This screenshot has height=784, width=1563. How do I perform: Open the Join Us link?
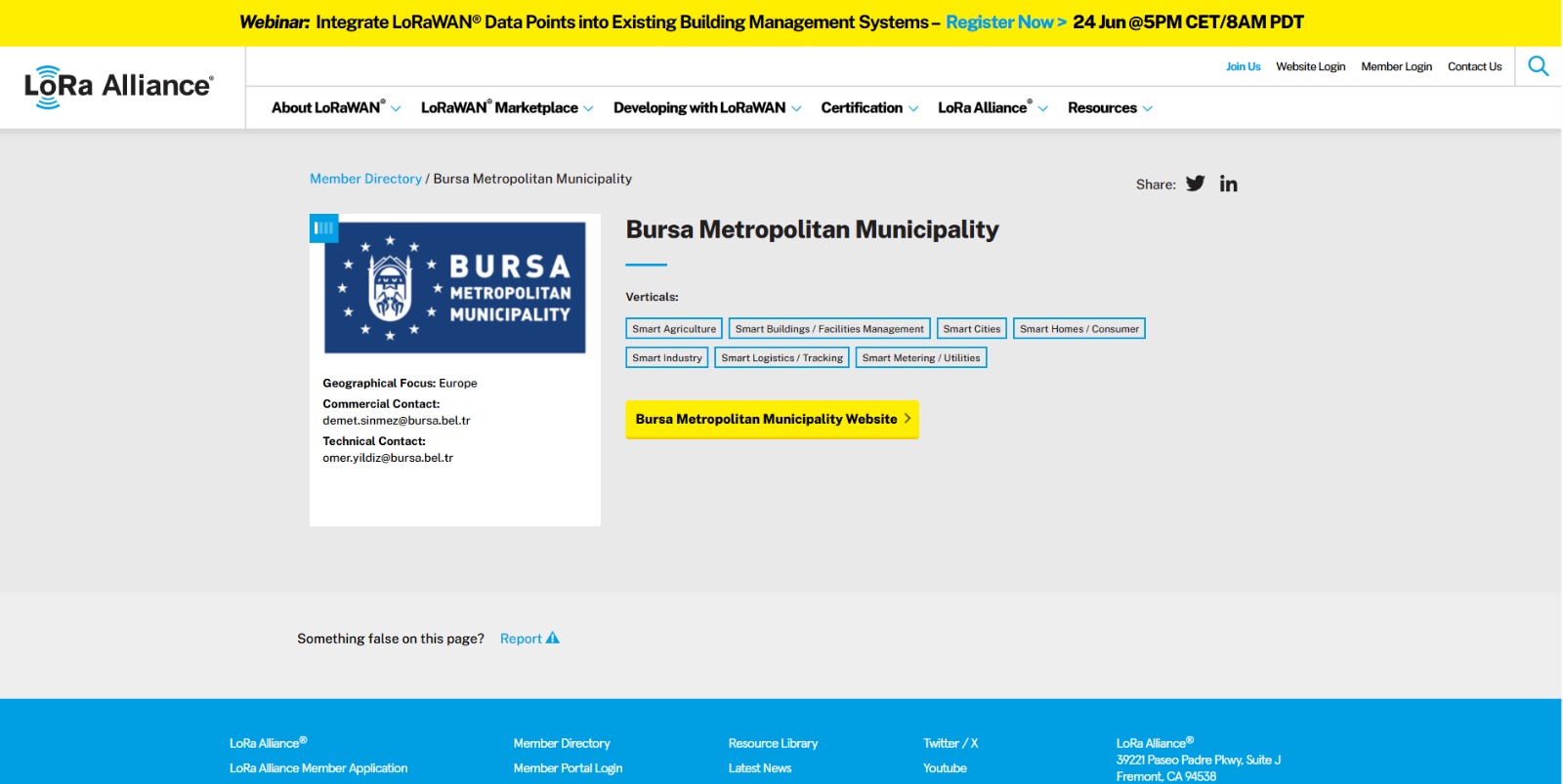pyautogui.click(x=1243, y=66)
